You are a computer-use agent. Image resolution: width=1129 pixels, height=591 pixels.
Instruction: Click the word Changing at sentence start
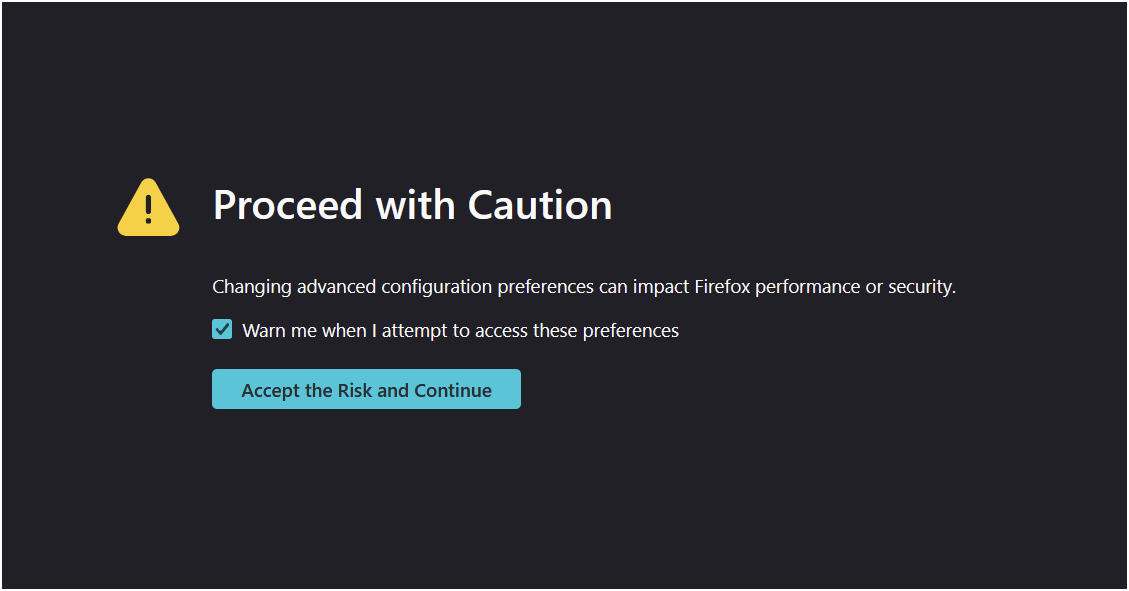(x=252, y=287)
